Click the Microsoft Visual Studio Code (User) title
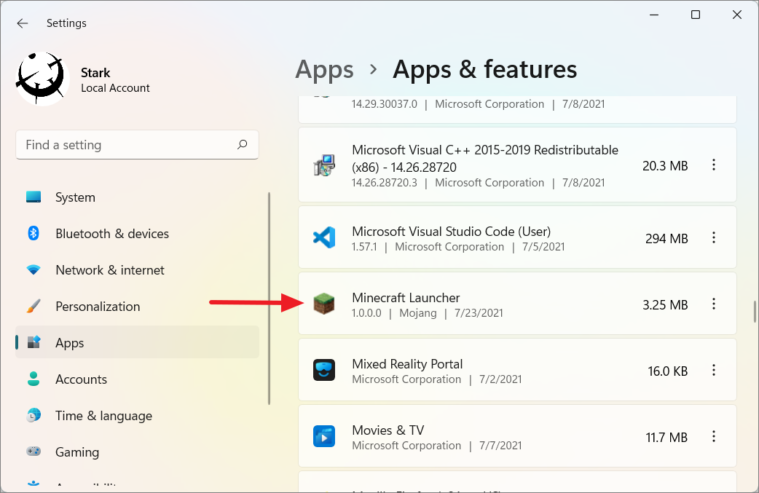The width and height of the screenshot is (759, 493). coord(451,231)
